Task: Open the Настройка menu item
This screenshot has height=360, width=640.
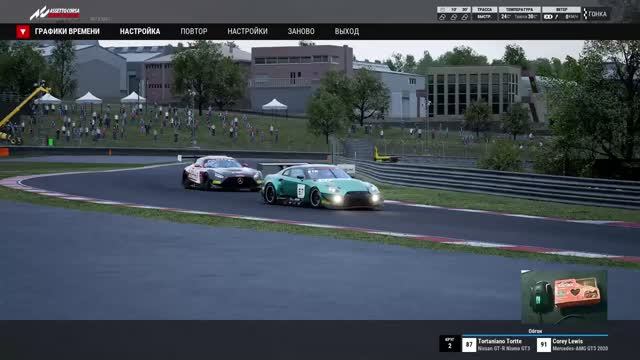Action: (140, 31)
